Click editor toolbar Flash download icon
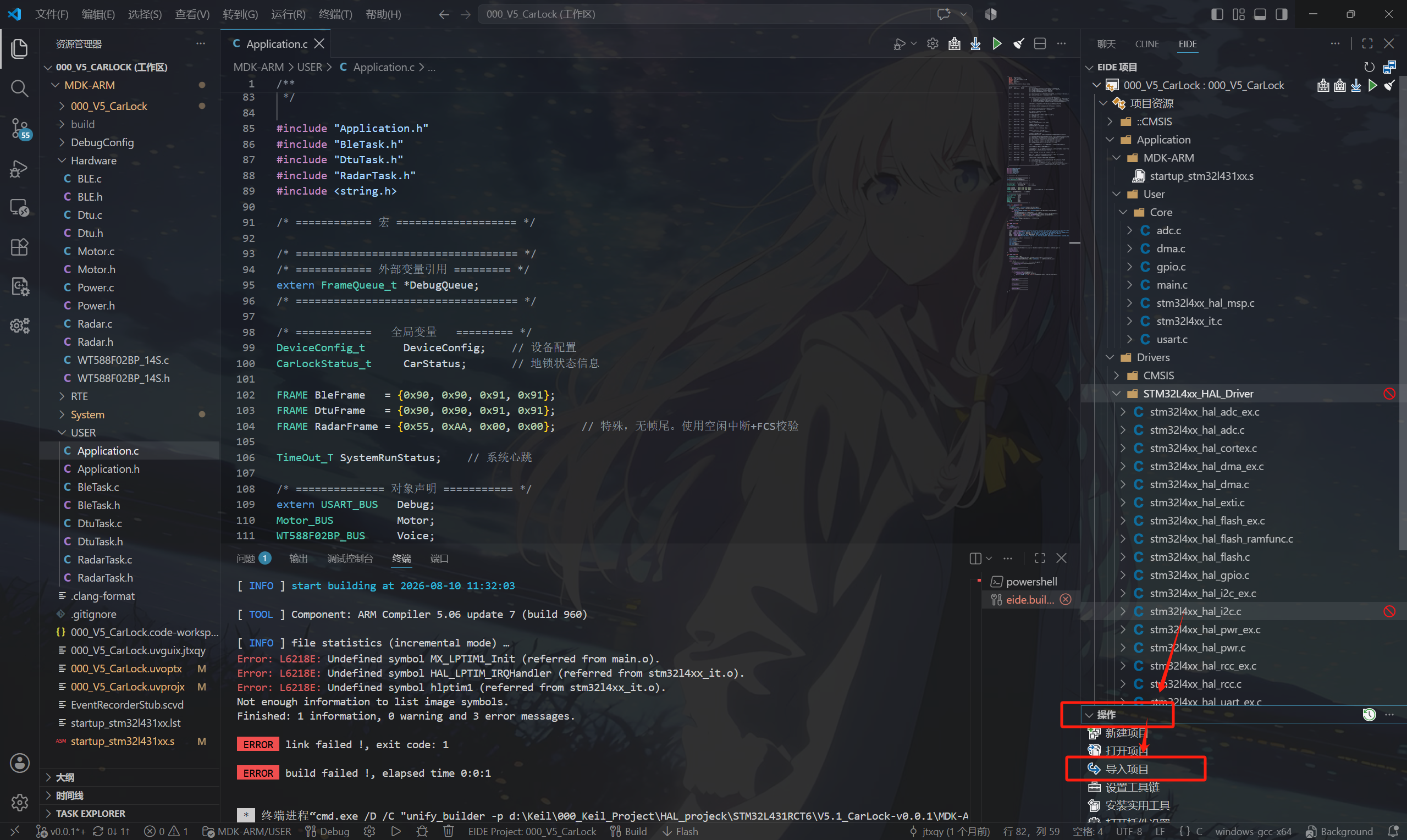Image resolution: width=1407 pixels, height=840 pixels. 975,43
